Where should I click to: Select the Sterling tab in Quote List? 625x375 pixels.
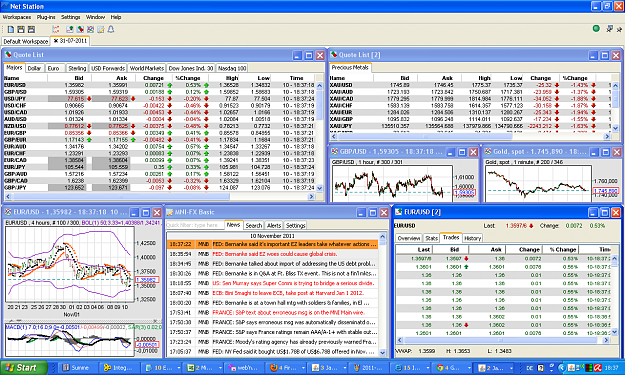(x=77, y=68)
